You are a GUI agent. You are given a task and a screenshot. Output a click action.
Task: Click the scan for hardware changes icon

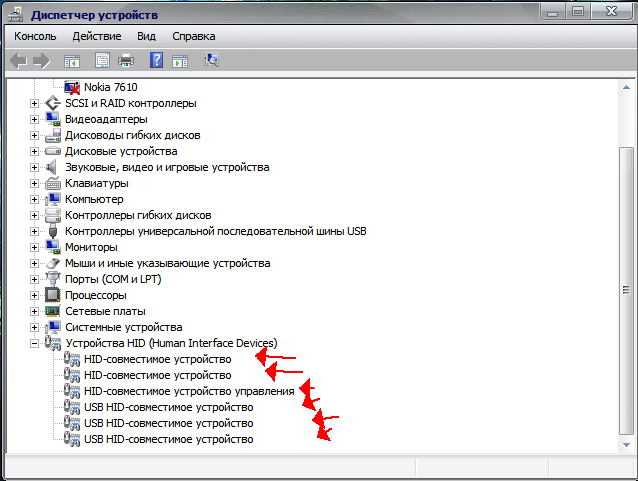coord(211,60)
